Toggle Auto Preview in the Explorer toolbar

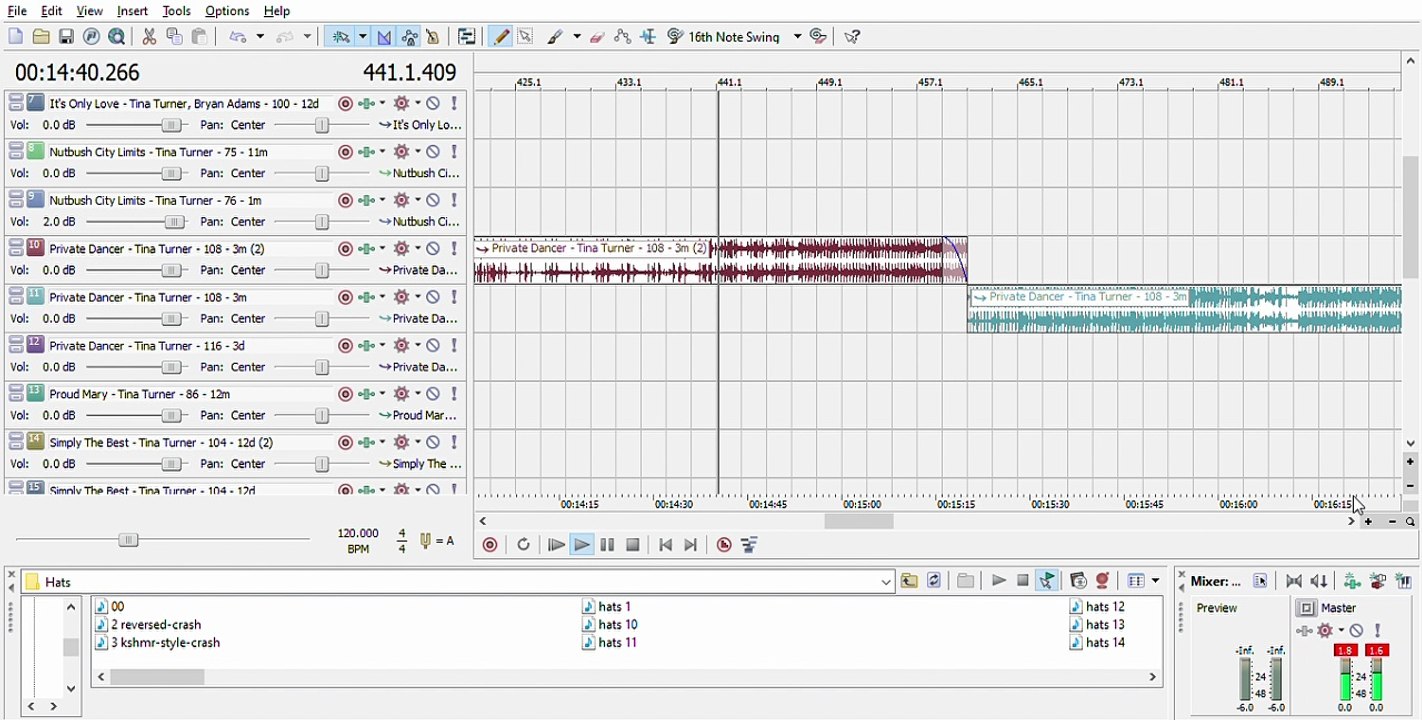pyautogui.click(x=1047, y=581)
